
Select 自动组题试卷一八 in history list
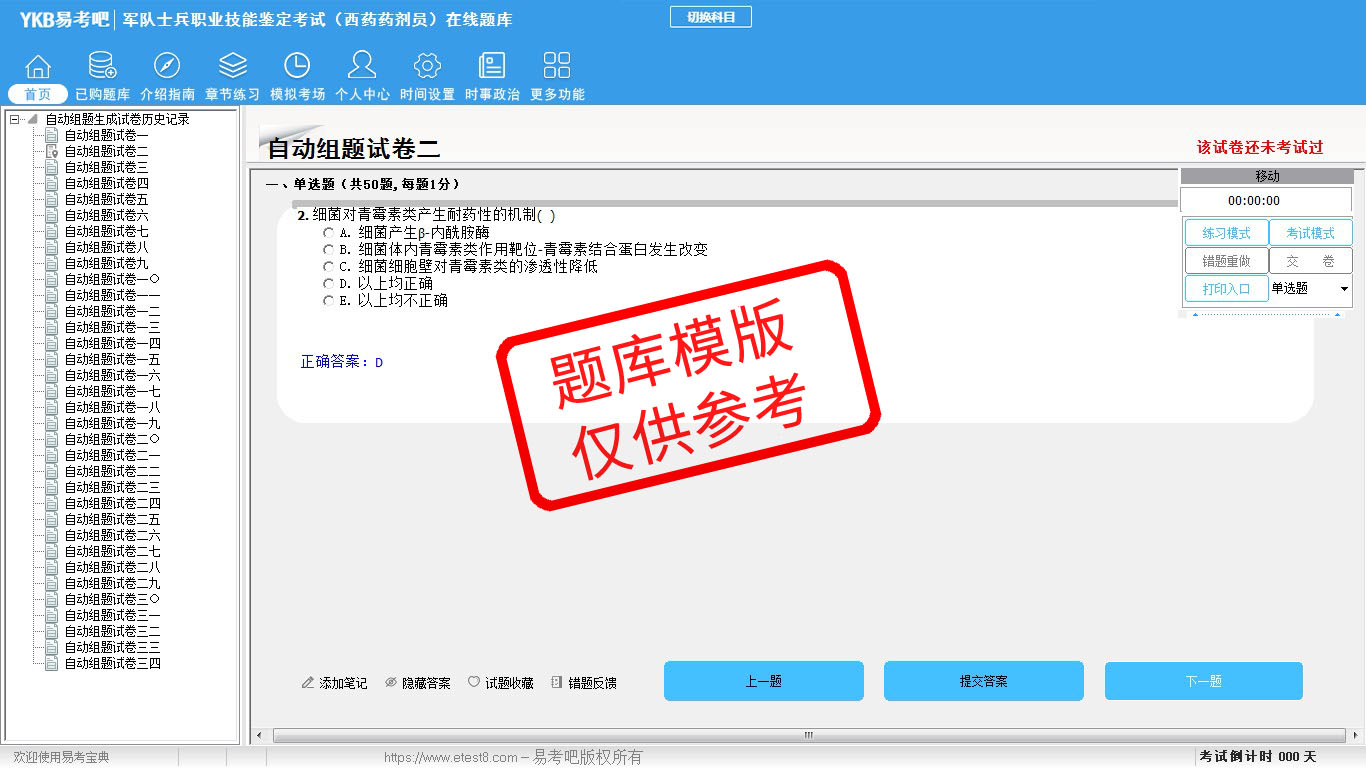112,407
